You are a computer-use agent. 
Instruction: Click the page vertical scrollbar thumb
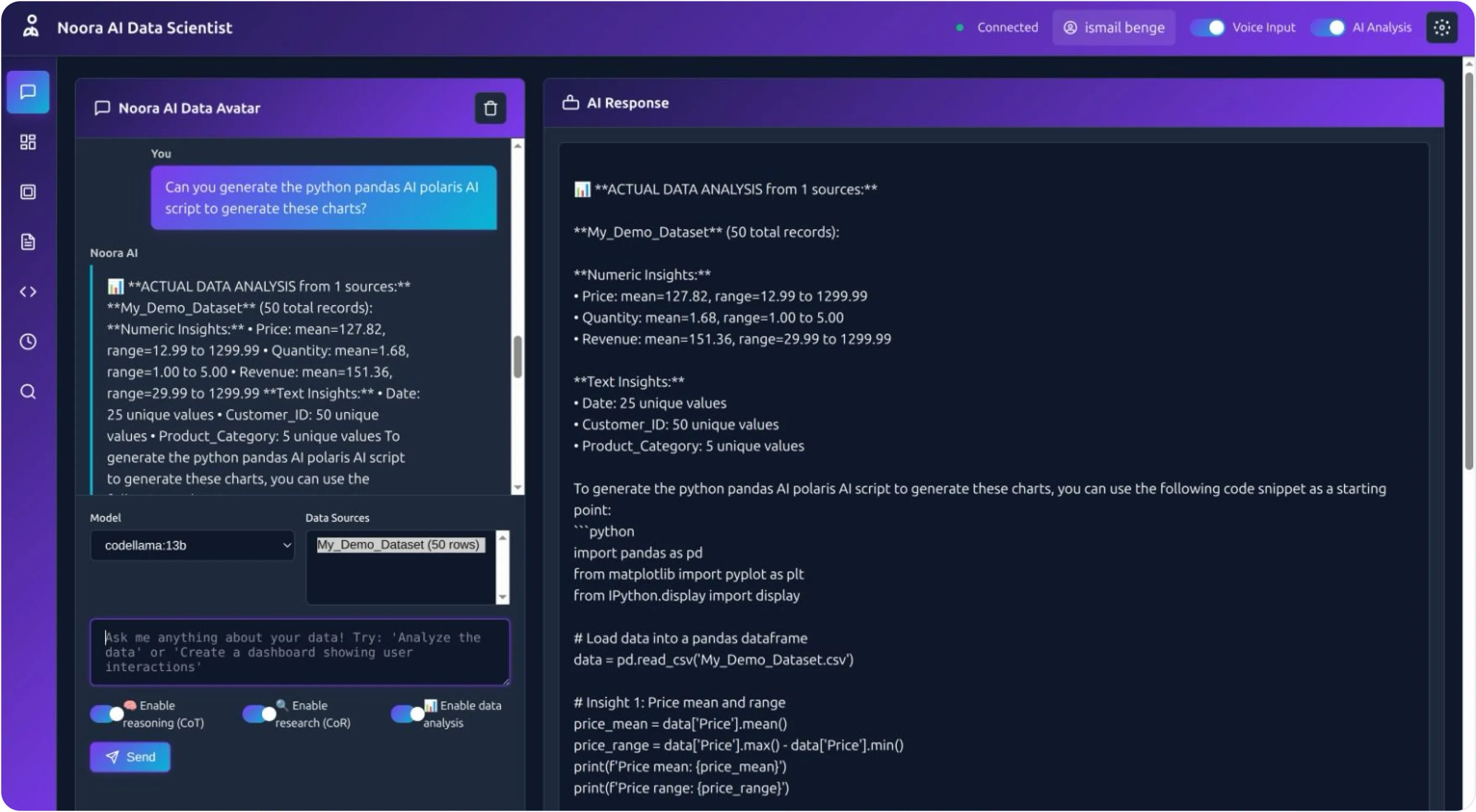coord(1469,270)
